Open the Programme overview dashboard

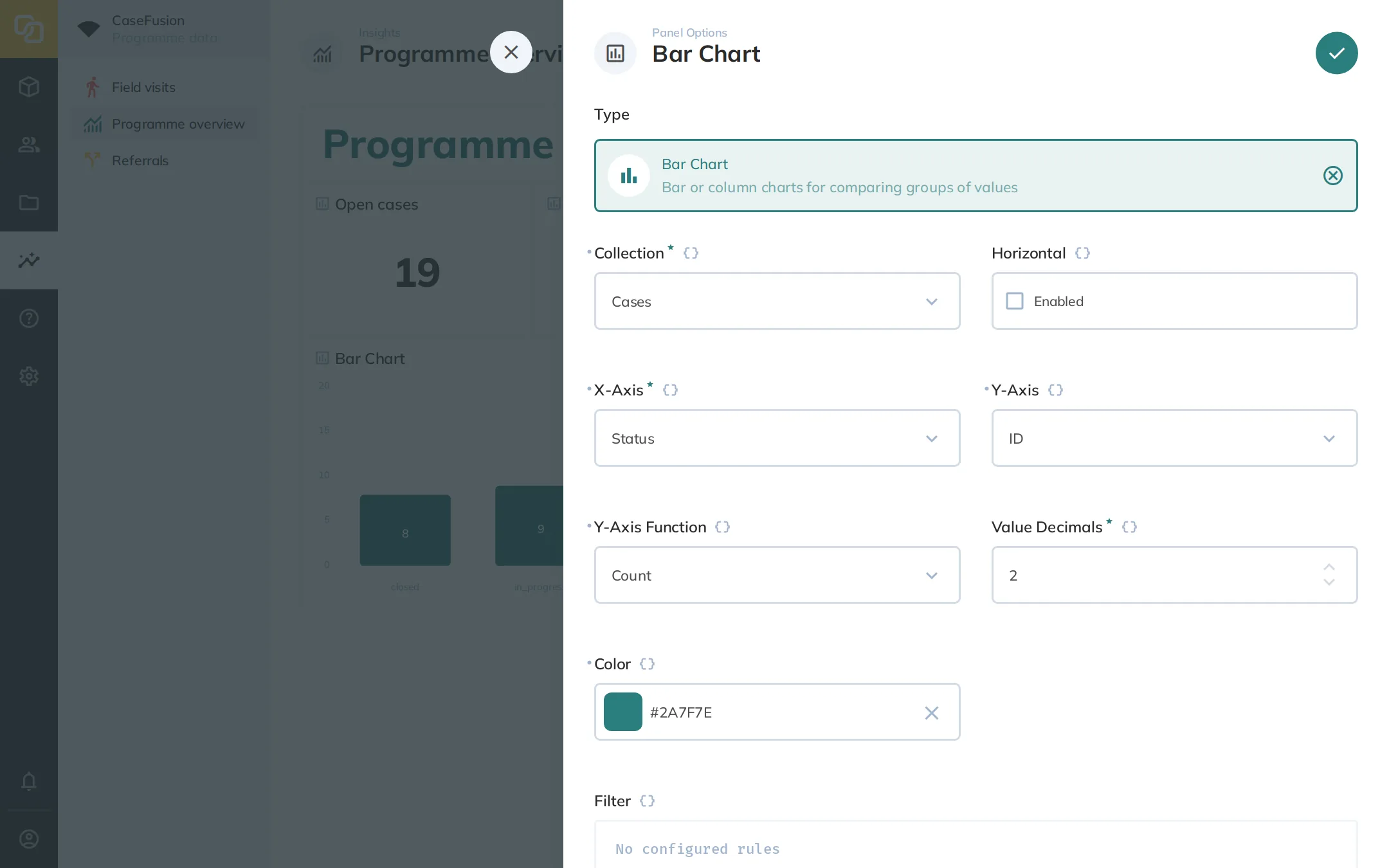pyautogui.click(x=164, y=123)
